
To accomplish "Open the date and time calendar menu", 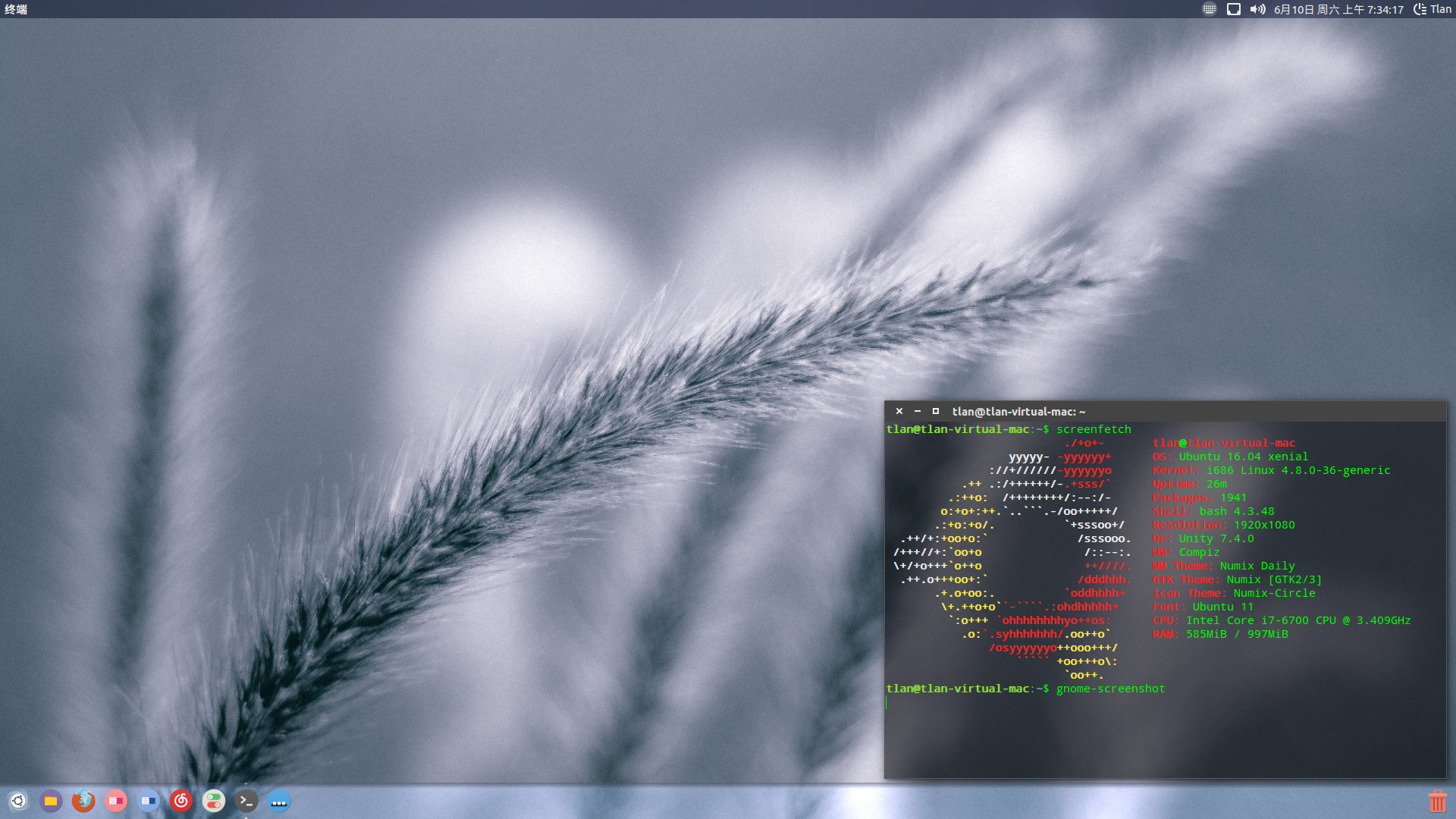I will tap(1338, 9).
